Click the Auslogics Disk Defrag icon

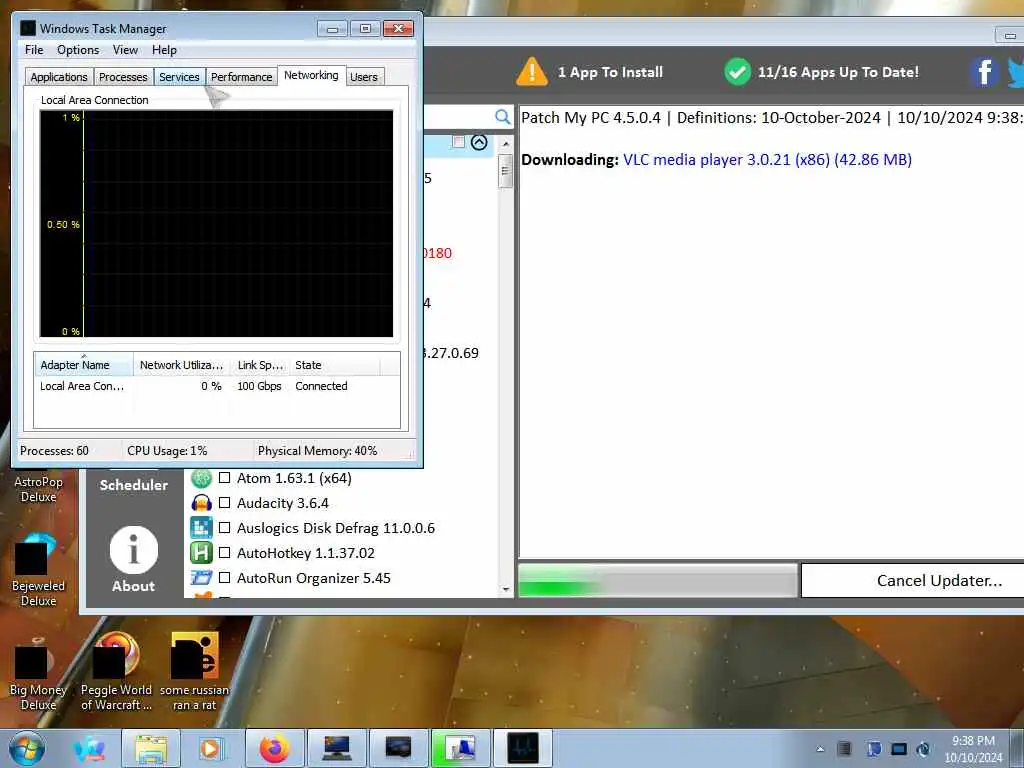[x=201, y=528]
